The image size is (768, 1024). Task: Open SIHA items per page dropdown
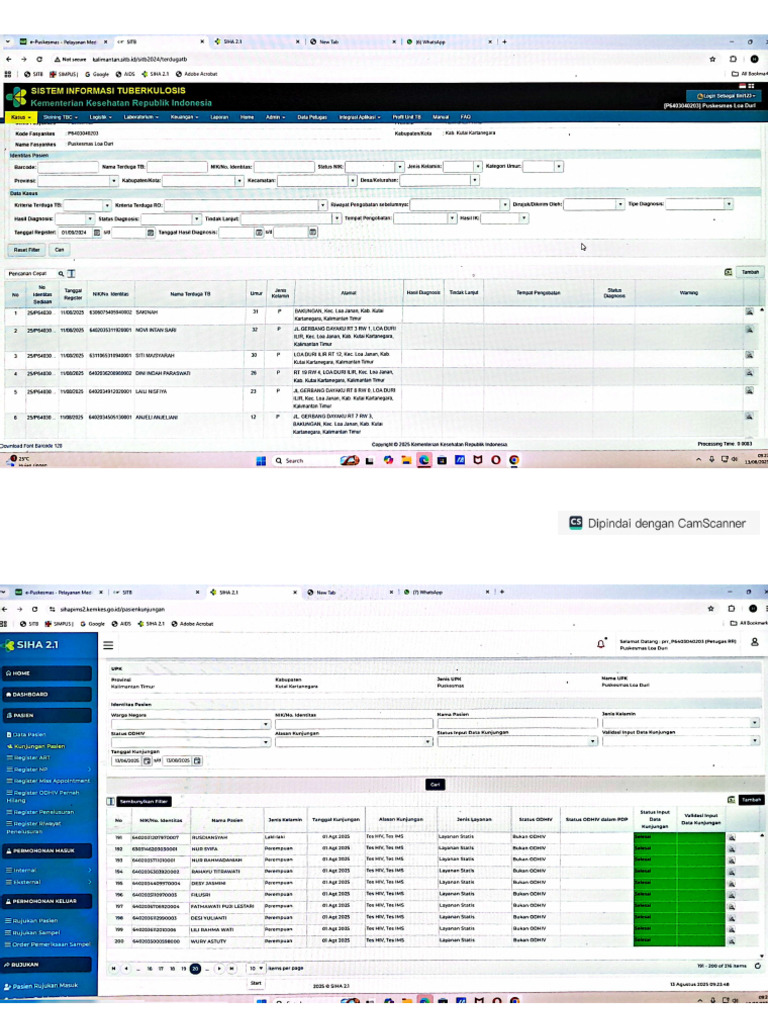point(256,968)
